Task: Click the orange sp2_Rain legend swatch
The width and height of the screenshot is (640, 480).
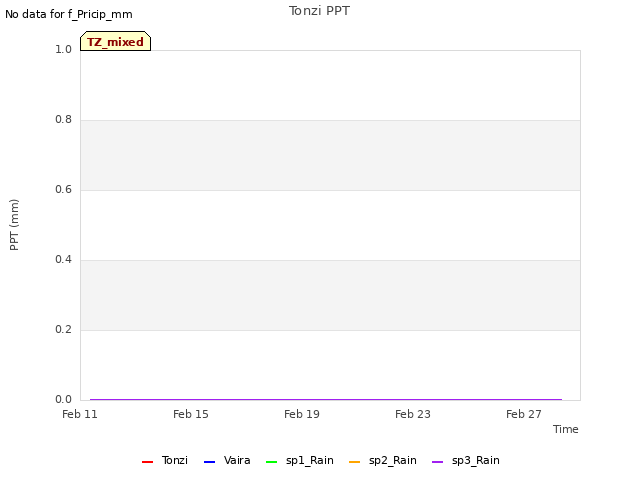Action: [x=355, y=462]
